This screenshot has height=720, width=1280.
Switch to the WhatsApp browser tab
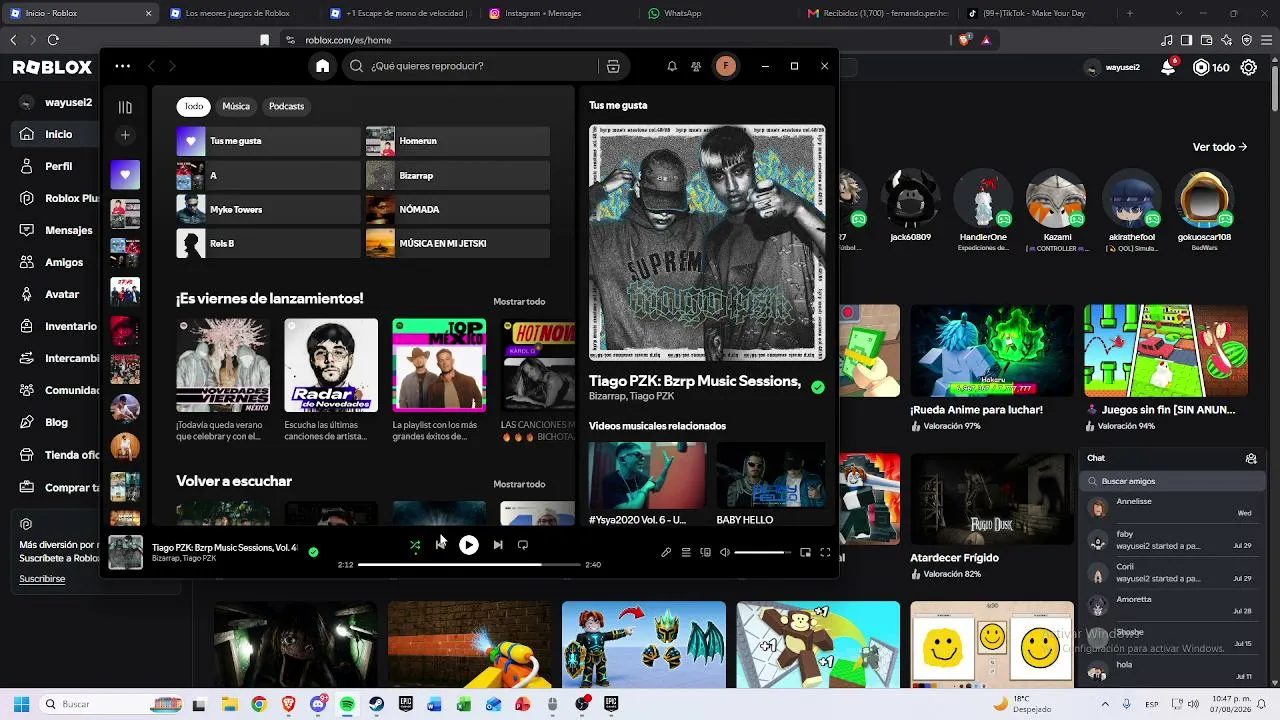(715, 13)
